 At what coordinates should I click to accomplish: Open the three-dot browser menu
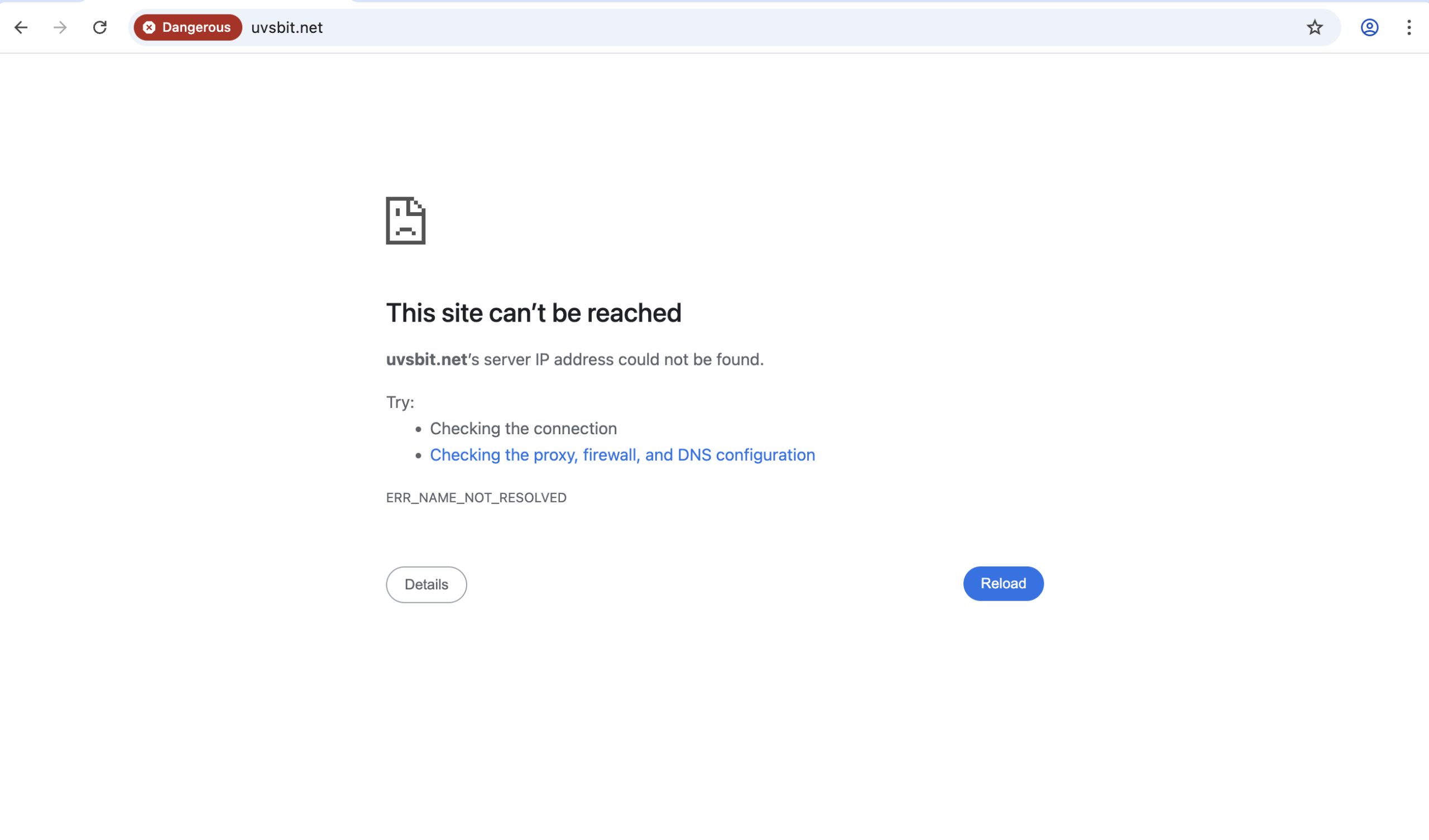pyautogui.click(x=1408, y=28)
